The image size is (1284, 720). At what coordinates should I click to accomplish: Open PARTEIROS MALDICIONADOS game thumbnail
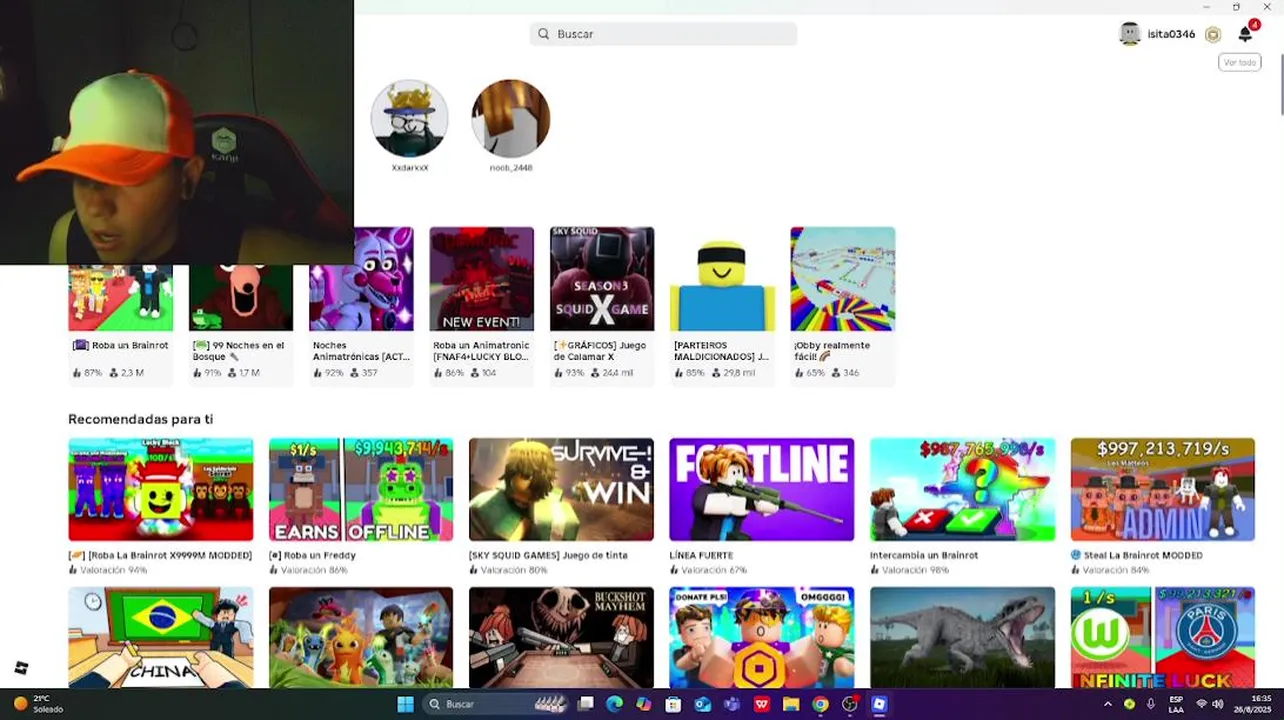(x=722, y=279)
